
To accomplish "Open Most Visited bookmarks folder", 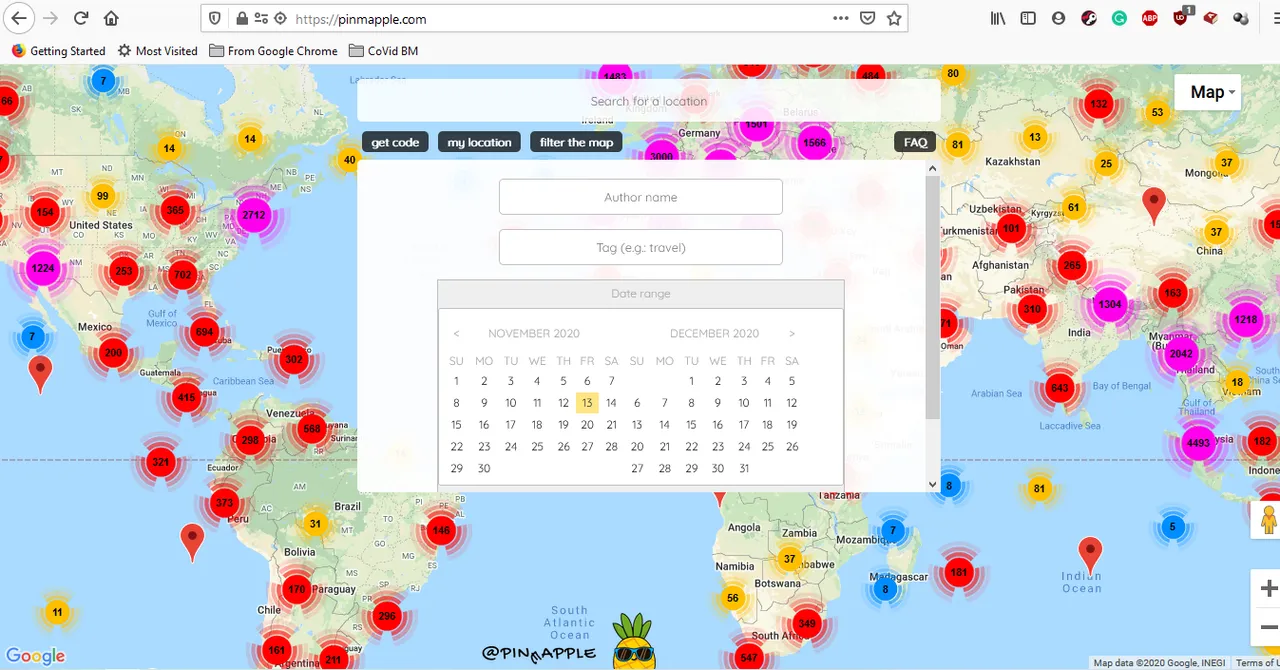I will (x=158, y=51).
